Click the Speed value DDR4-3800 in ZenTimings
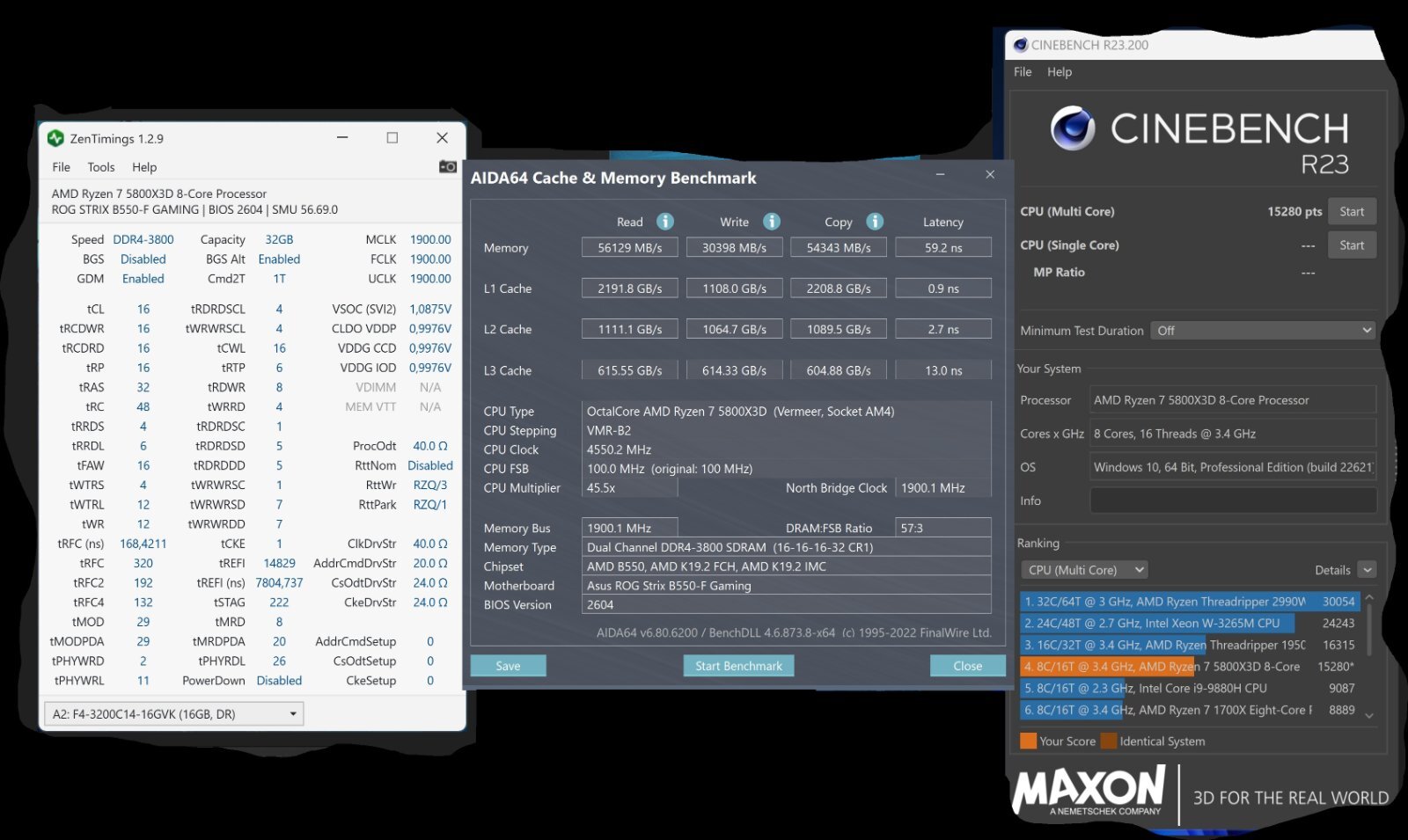The height and width of the screenshot is (840, 1408). tap(143, 239)
